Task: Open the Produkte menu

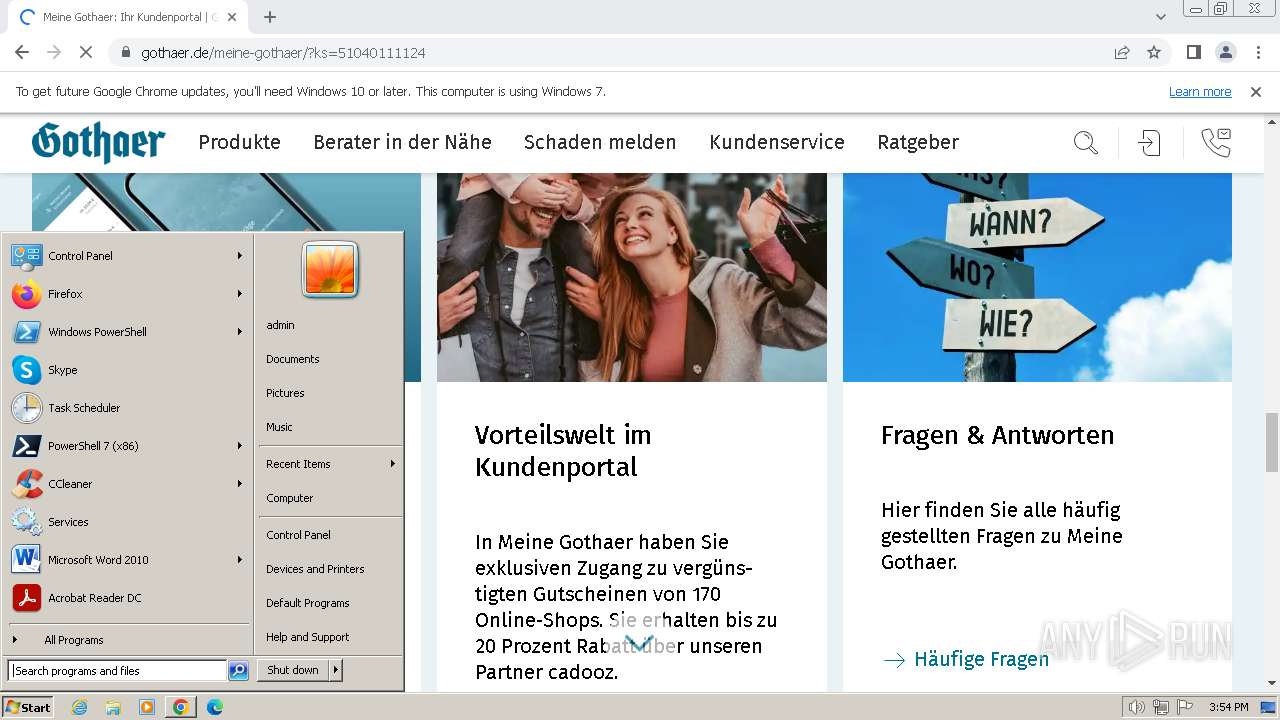Action: pos(239,142)
